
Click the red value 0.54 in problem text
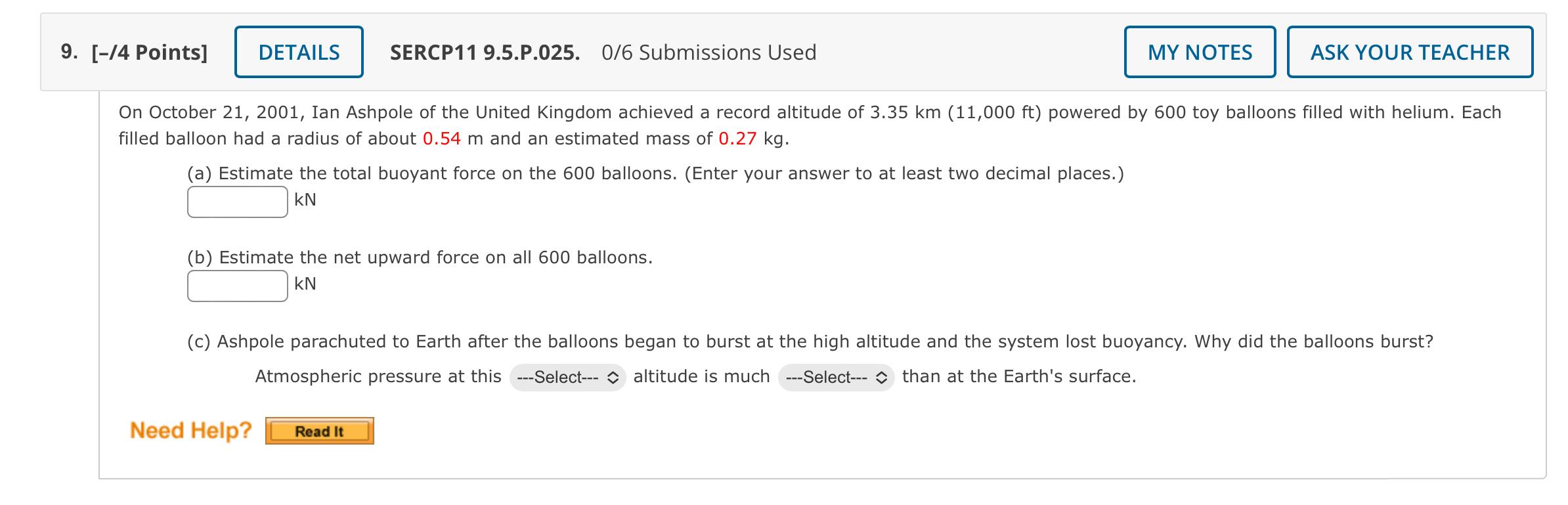coord(442,138)
